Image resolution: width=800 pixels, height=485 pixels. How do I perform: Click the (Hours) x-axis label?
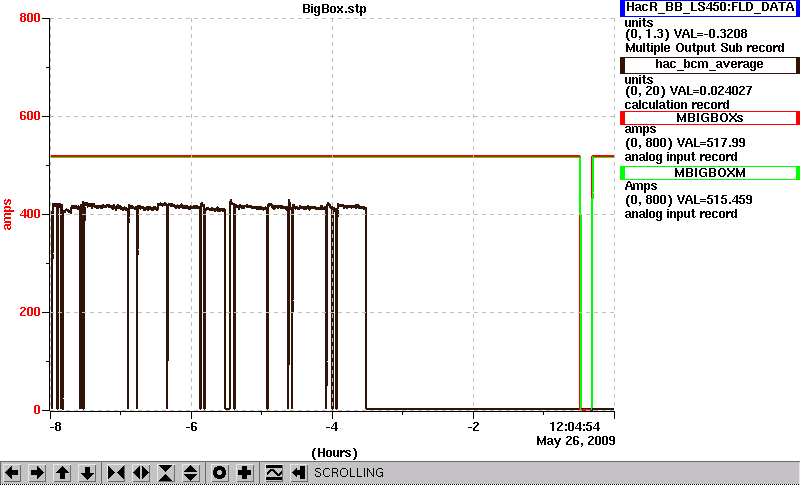334,453
